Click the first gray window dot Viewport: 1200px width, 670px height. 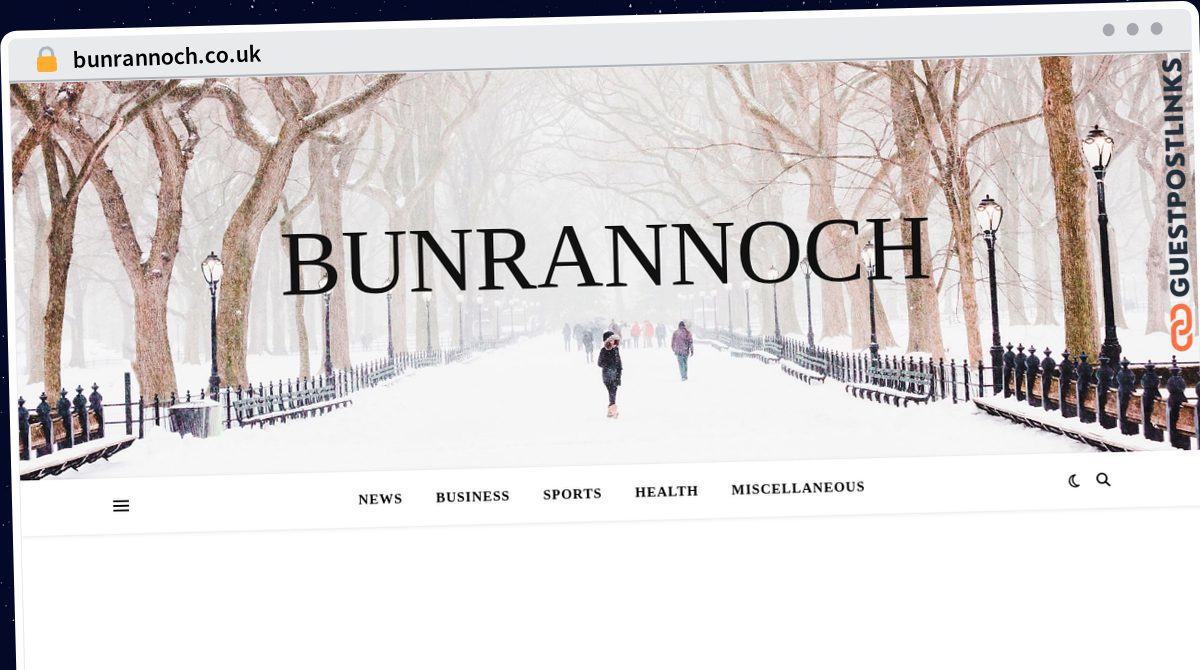tap(1108, 30)
